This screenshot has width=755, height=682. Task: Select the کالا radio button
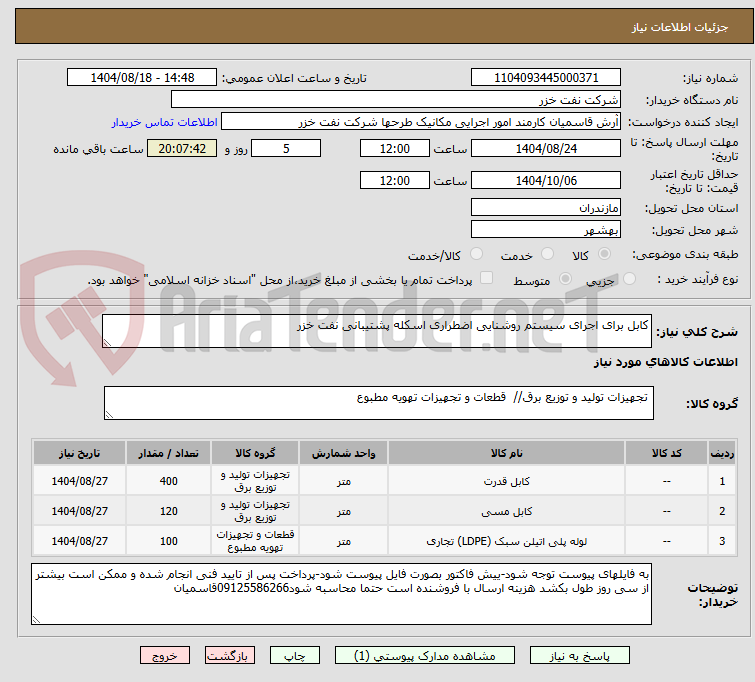tap(604, 253)
